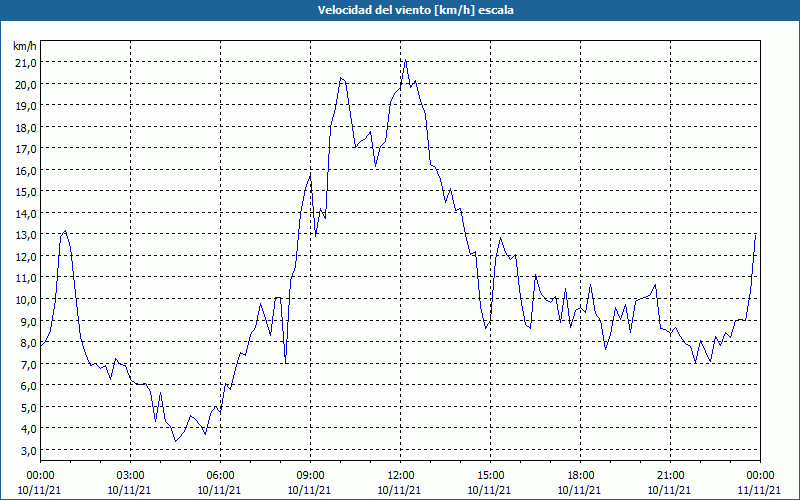The width and height of the screenshot is (800, 500).
Task: Click the 11,0 y-axis value
Action: tap(26, 278)
